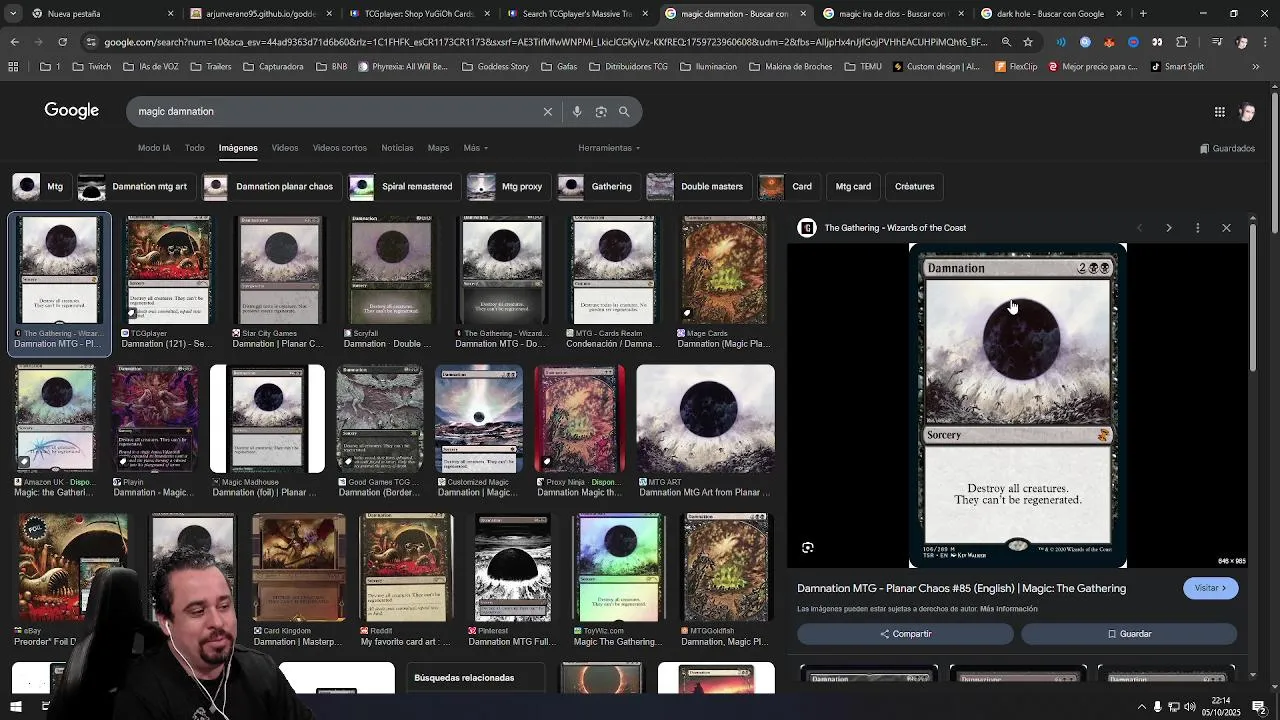Close the Nueva pestaña tab
This screenshot has width=1280, height=720.
click(x=170, y=14)
